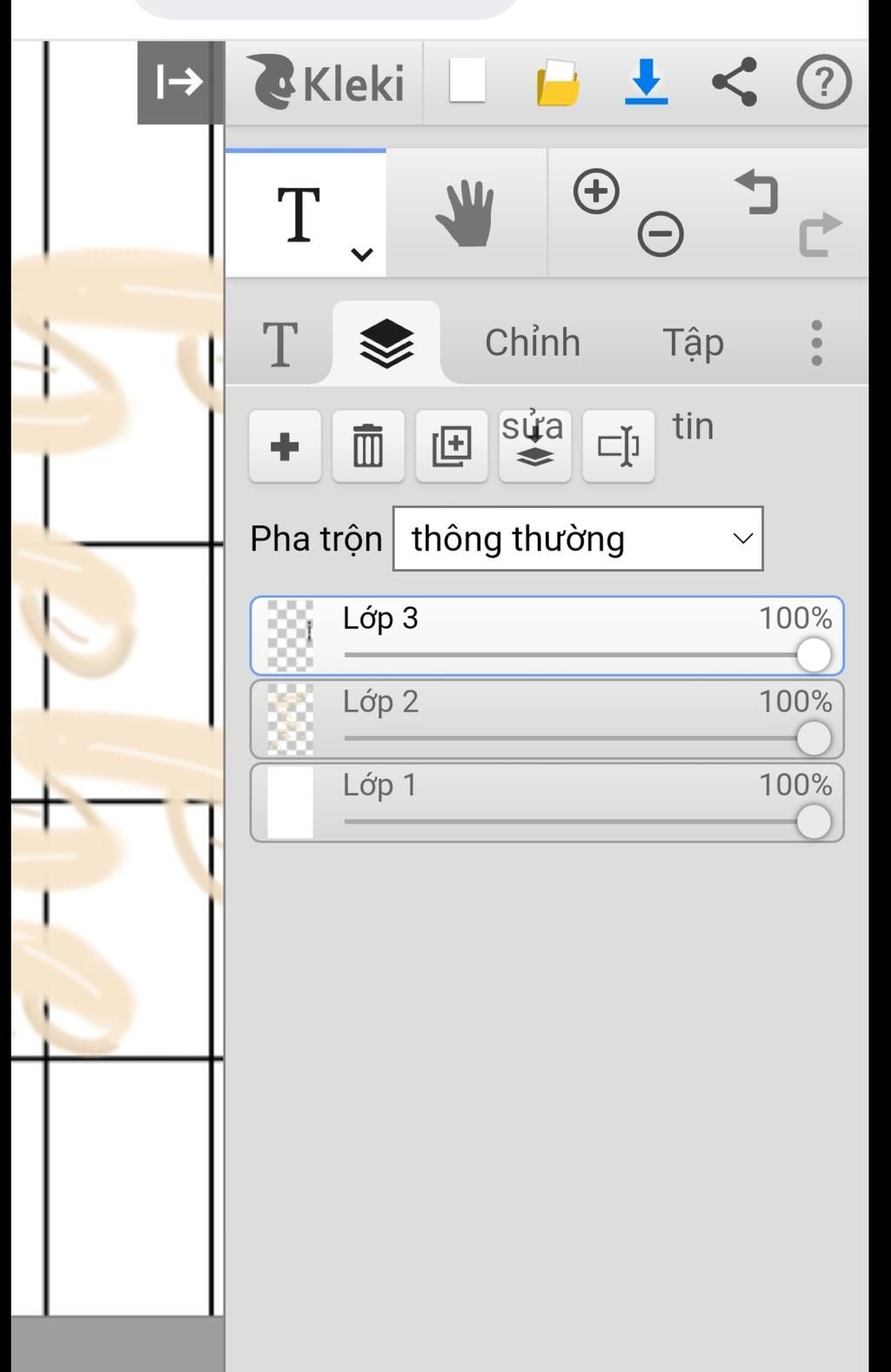Viewport: 891px width, 1372px height.
Task: Zoom out with minus icon
Action: (660, 234)
